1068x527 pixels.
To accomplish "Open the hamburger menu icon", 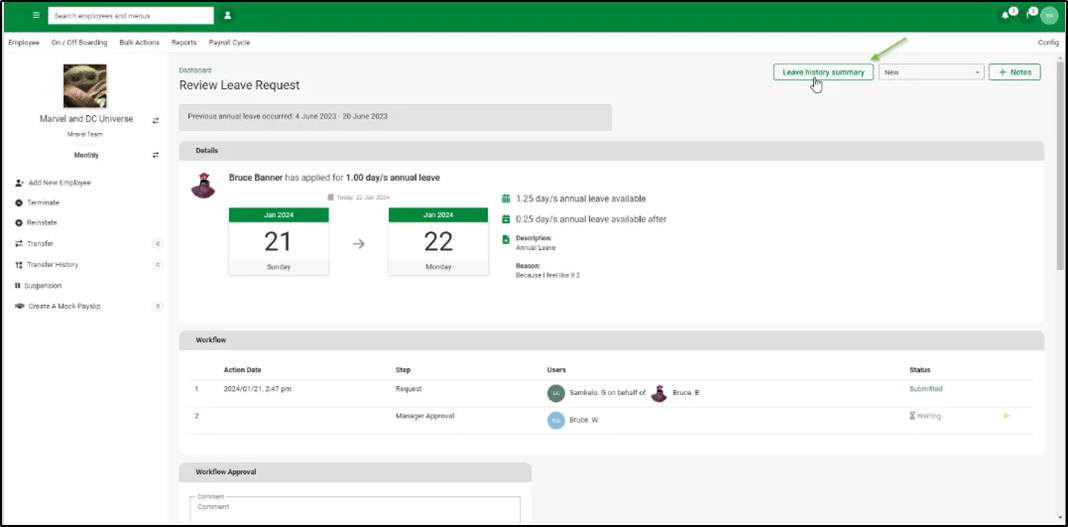I will click(36, 15).
